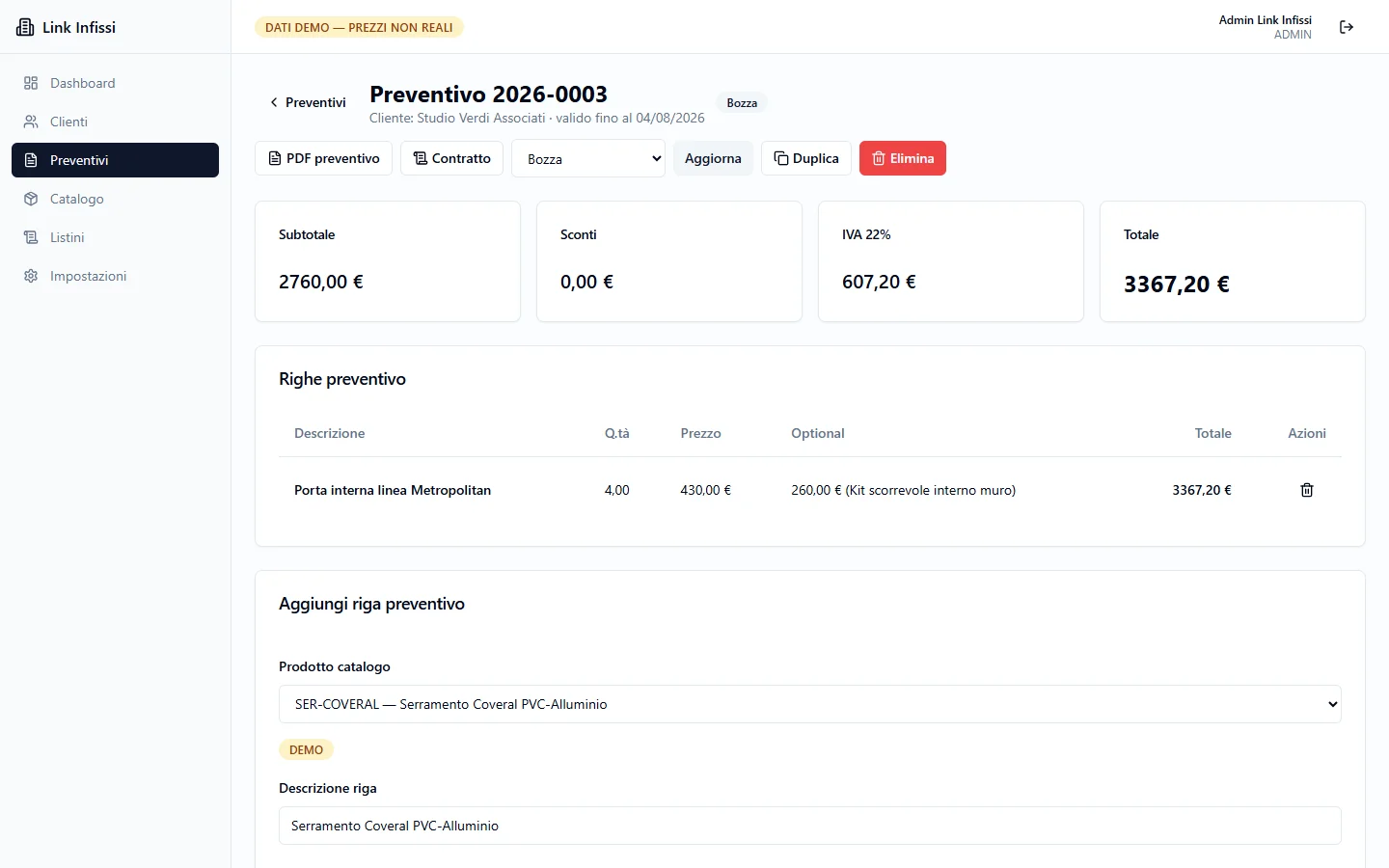Image resolution: width=1389 pixels, height=868 pixels.
Task: Click the red Elimina button
Action: [x=903, y=158]
